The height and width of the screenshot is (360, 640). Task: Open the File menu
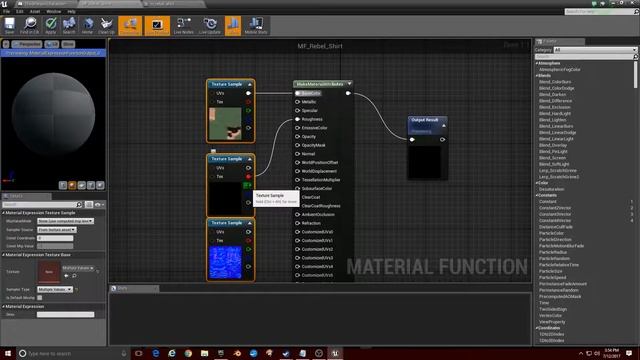click(7, 11)
